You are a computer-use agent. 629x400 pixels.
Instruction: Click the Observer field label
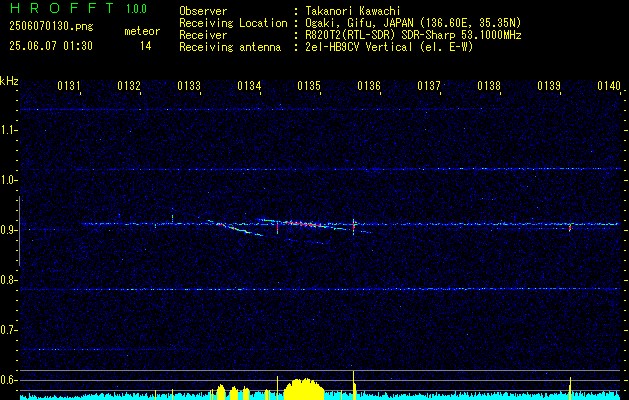pos(203,11)
